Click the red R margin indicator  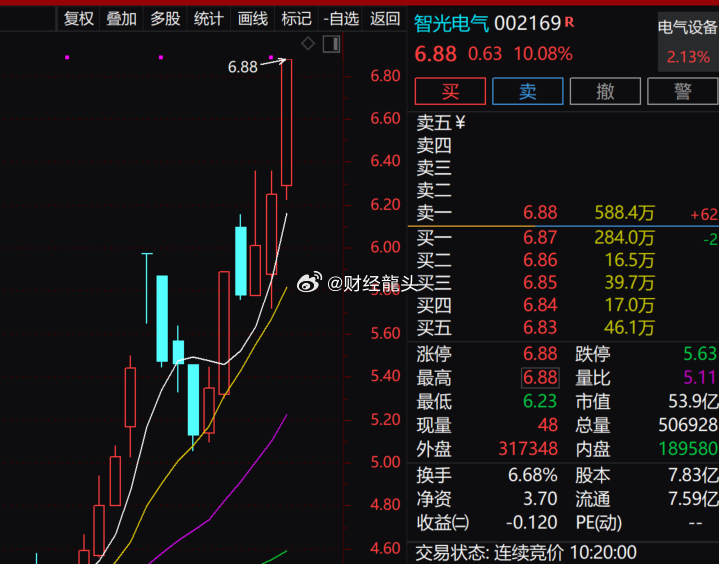(570, 22)
